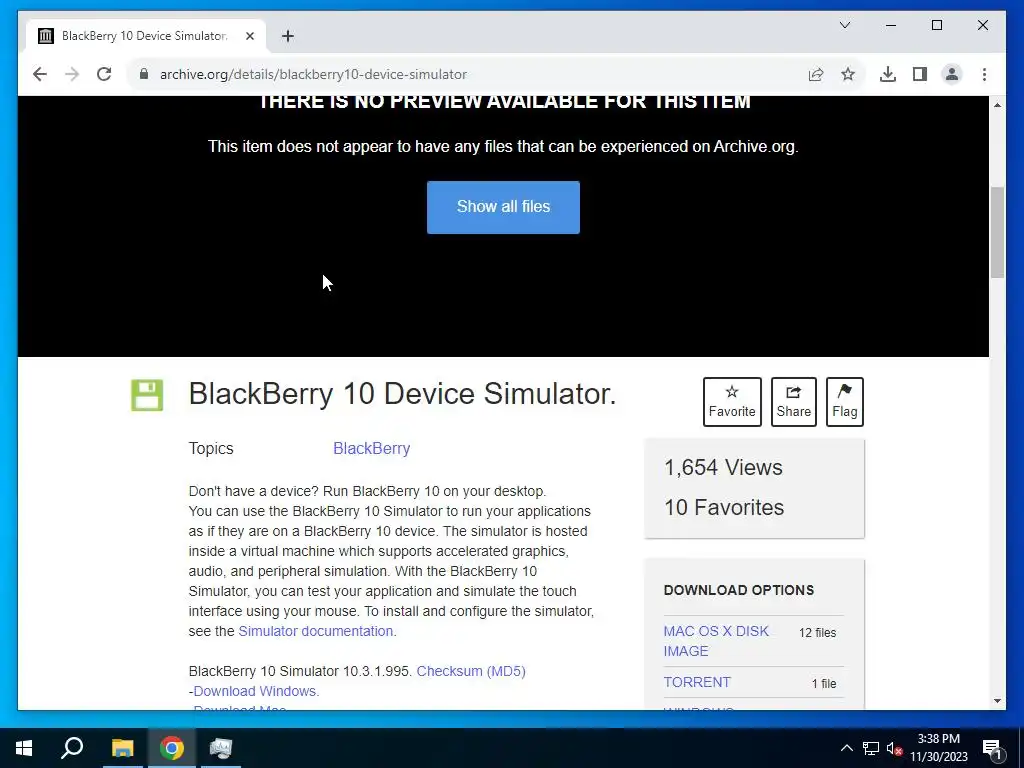Screen dimensions: 1024x768
Task: Open MAC OS X DISK IMAGE download option
Action: coord(716,641)
